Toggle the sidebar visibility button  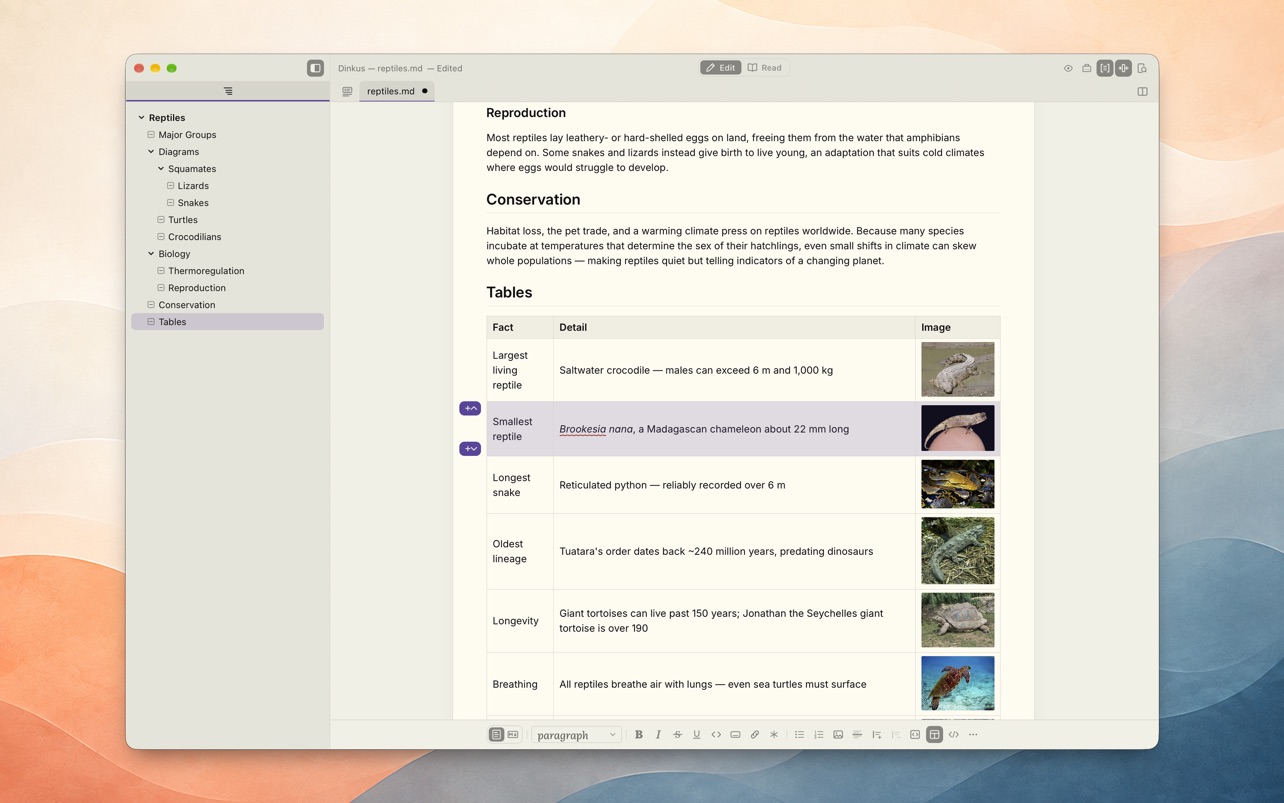[315, 68]
